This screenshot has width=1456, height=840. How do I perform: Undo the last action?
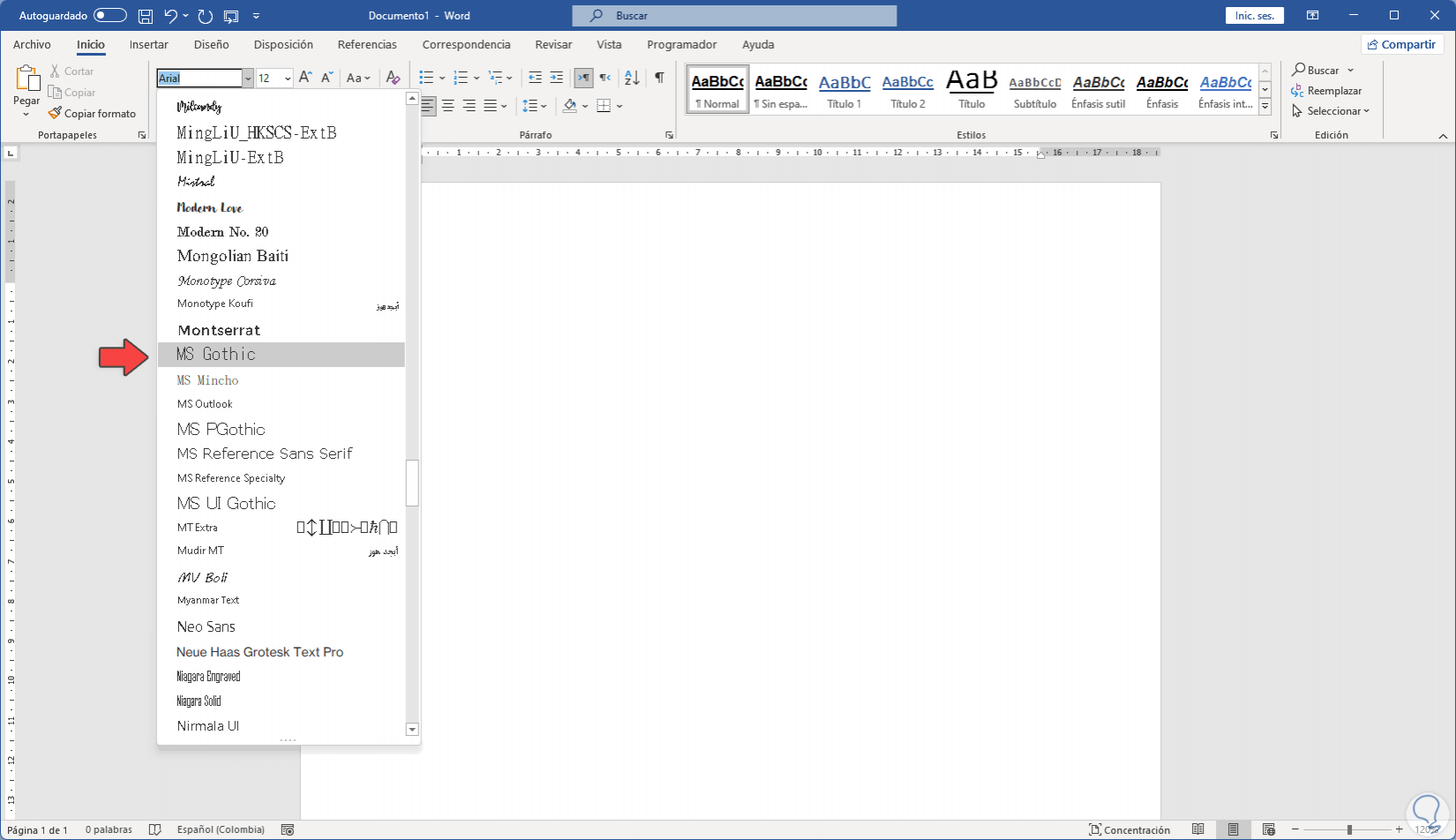171,16
